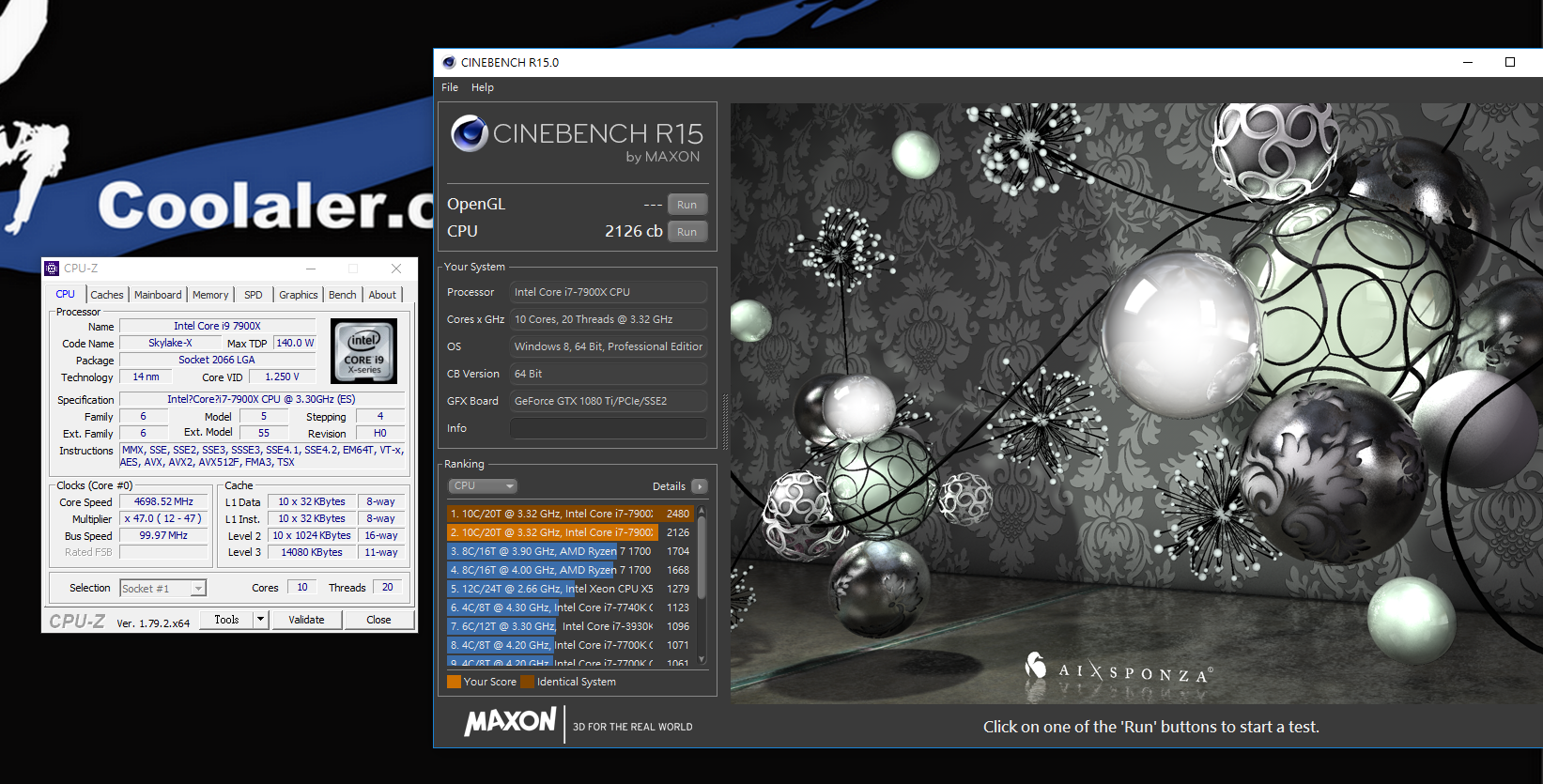
Task: Switch to the Graphics tab in CPU-Z
Action: tap(299, 295)
